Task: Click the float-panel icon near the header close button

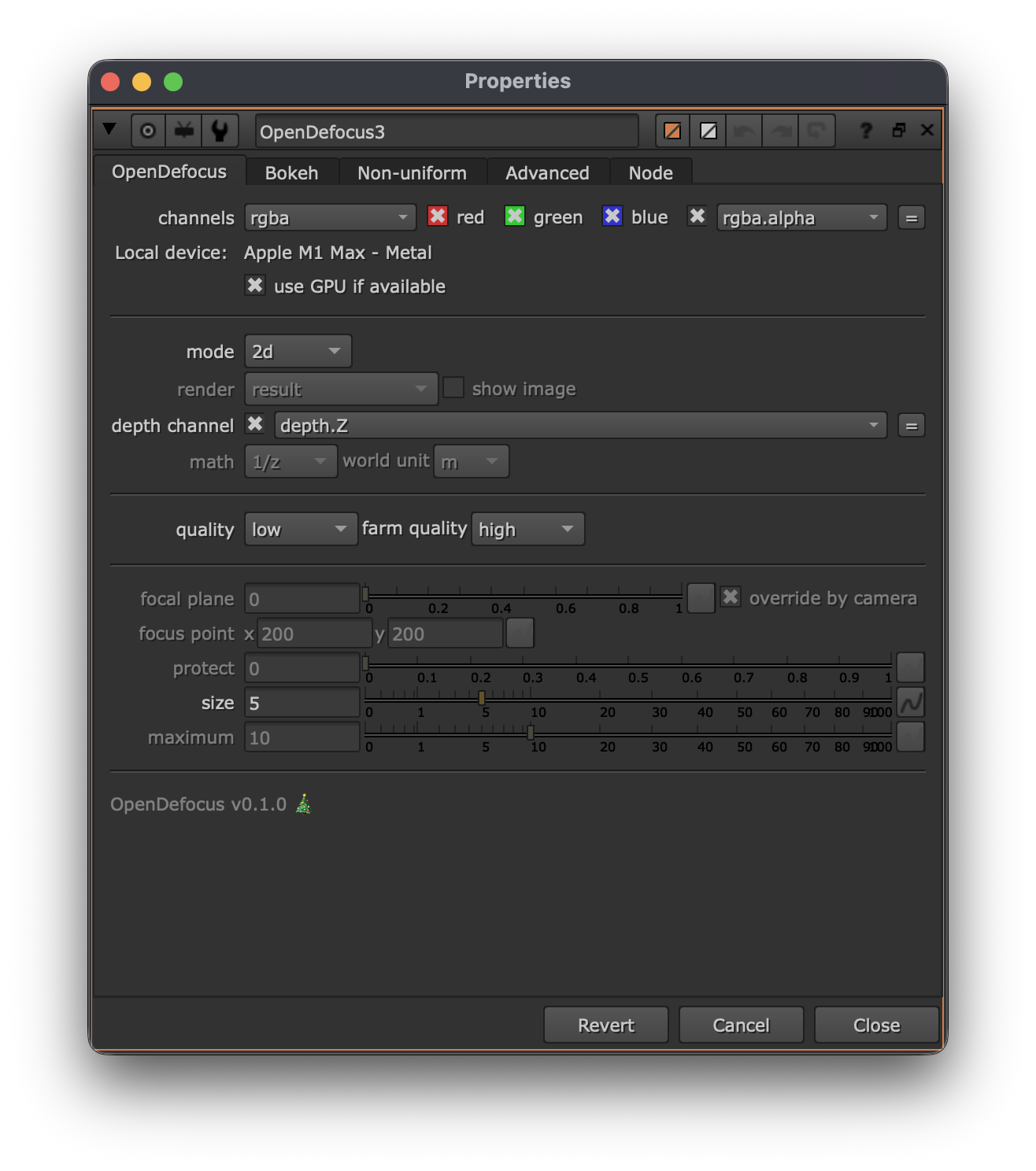Action: click(898, 131)
